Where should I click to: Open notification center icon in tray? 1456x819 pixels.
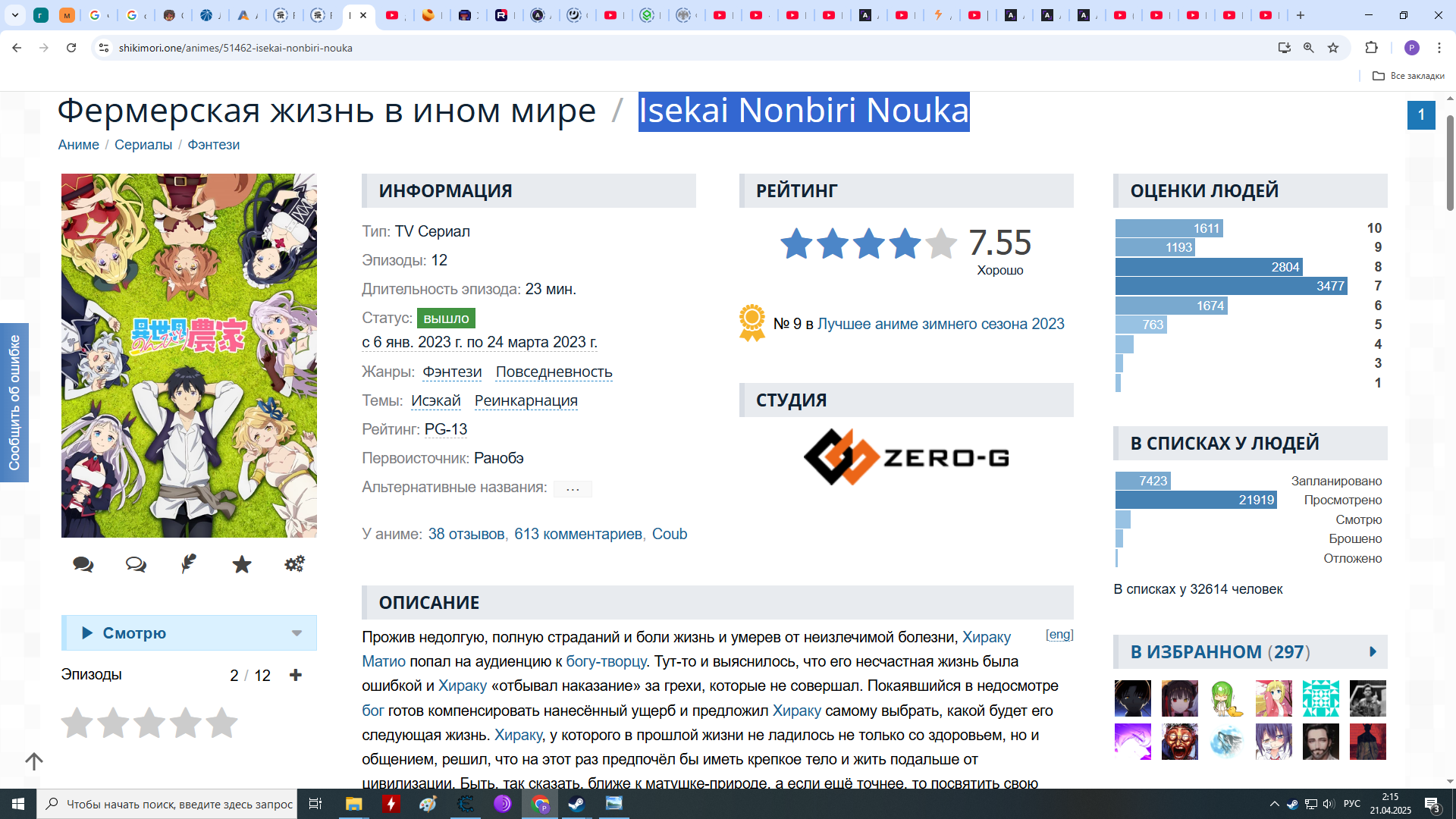click(1432, 804)
